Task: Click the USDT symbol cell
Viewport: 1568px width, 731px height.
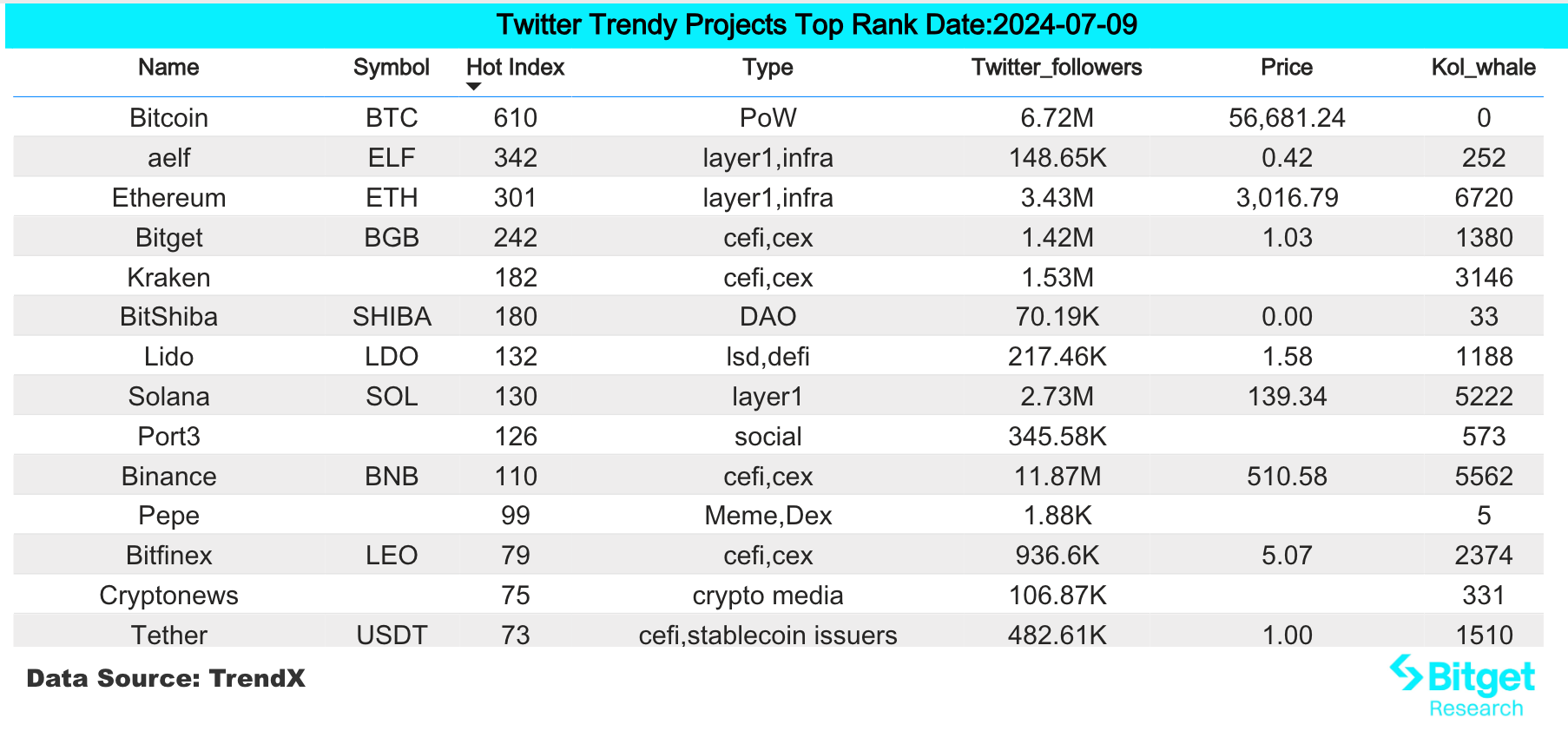Action: (x=392, y=636)
